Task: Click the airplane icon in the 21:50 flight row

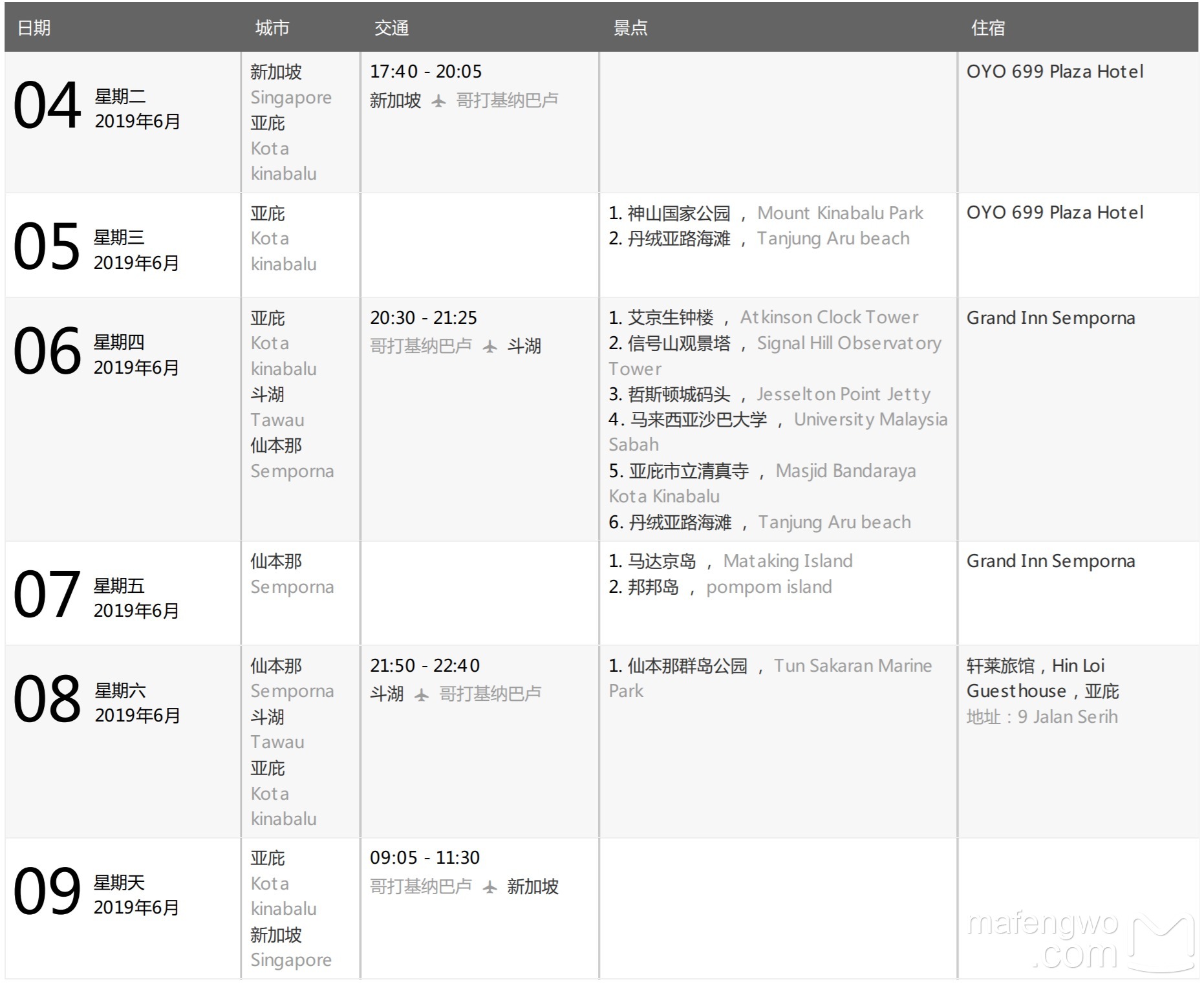Action: click(422, 694)
